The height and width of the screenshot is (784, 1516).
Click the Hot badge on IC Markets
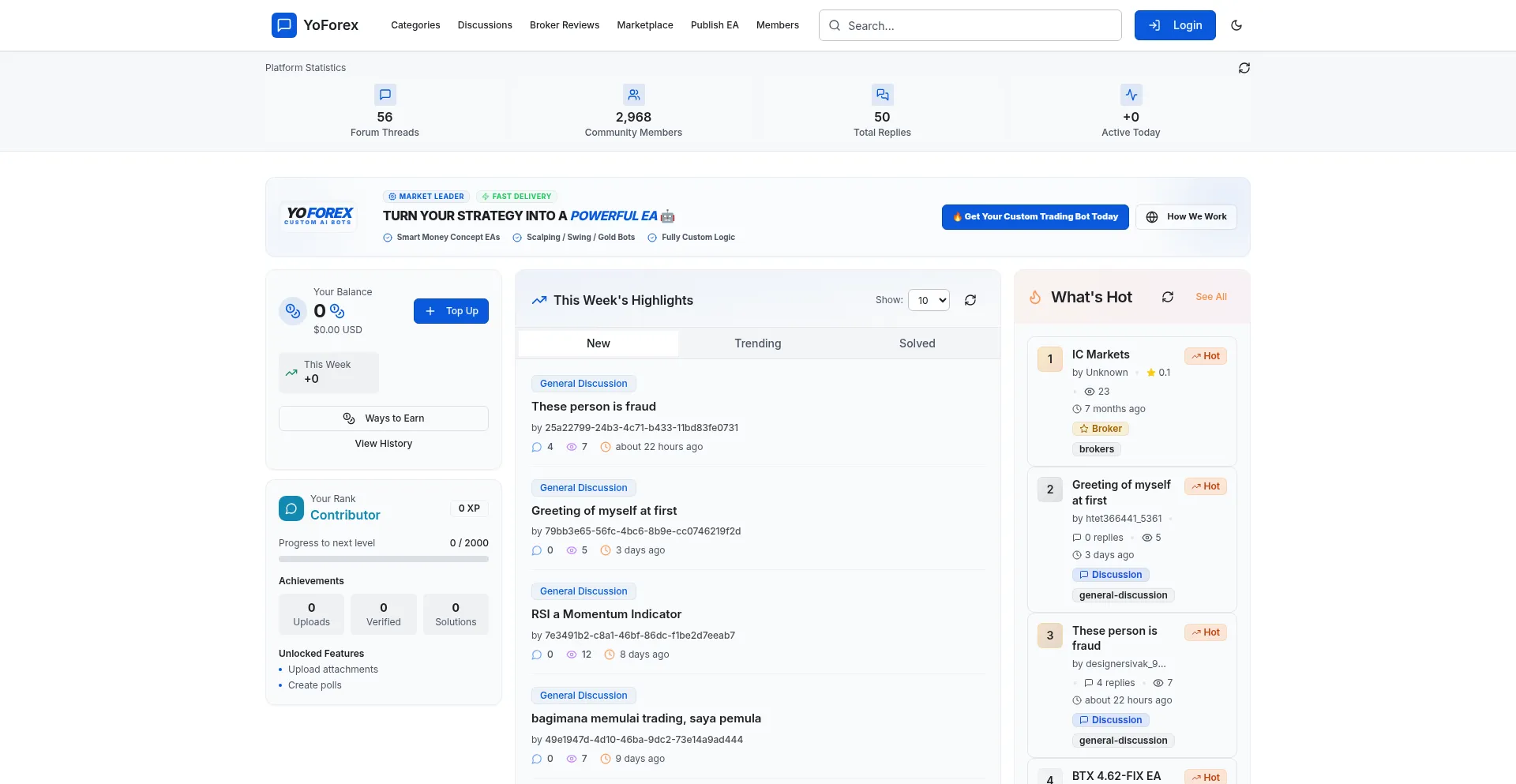coord(1206,356)
